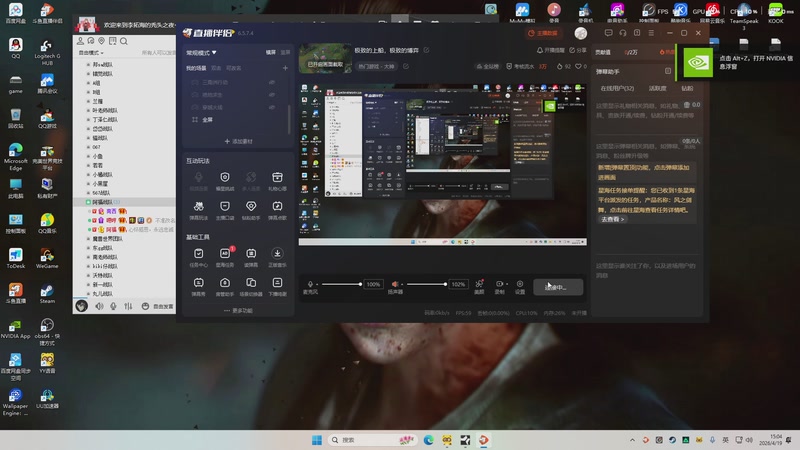Switch to the 活跃度 tab
Screen dimensions: 800x450
(657, 88)
